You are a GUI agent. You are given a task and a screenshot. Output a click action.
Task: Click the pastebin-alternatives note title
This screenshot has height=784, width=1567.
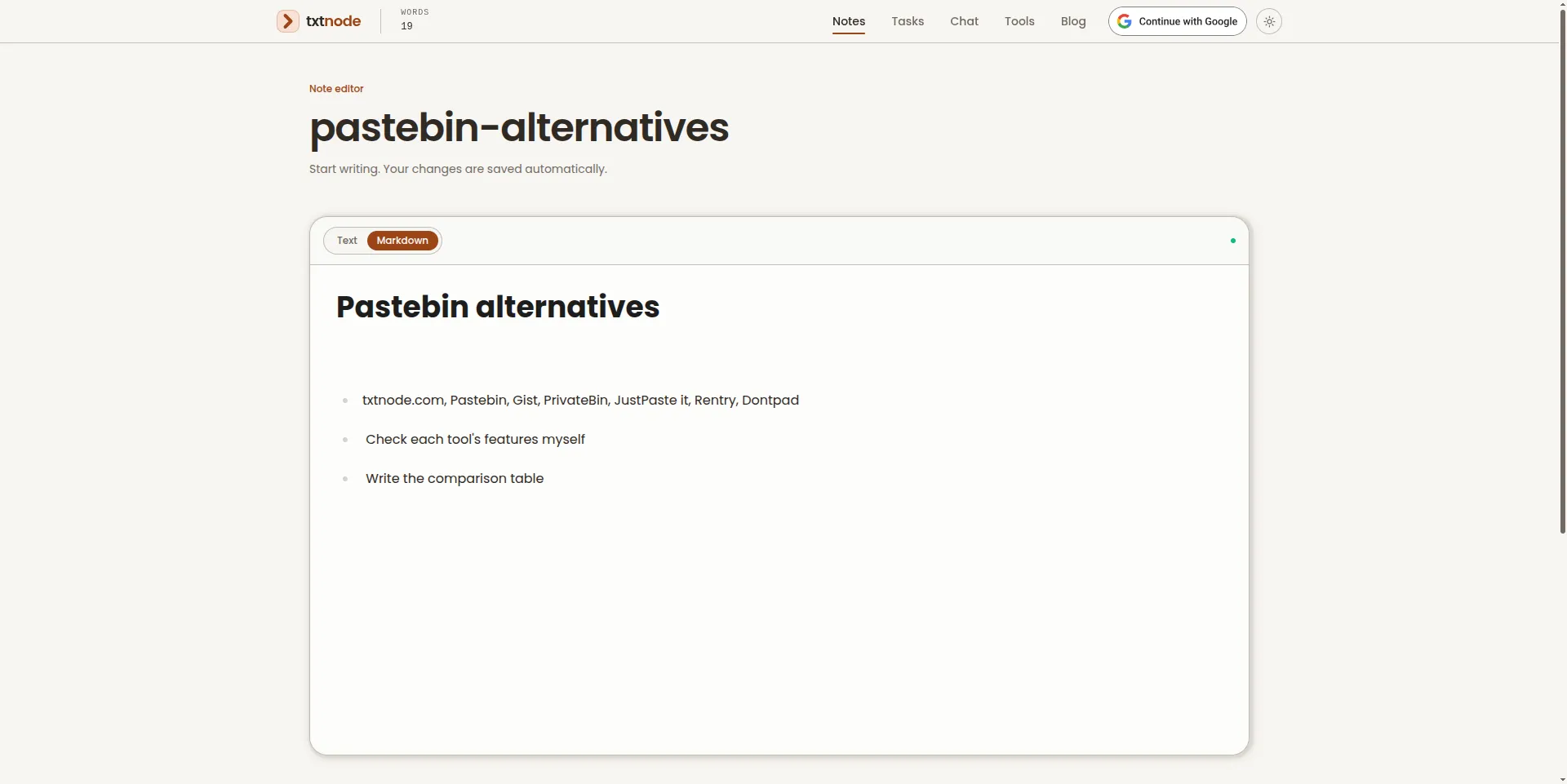pos(519,128)
